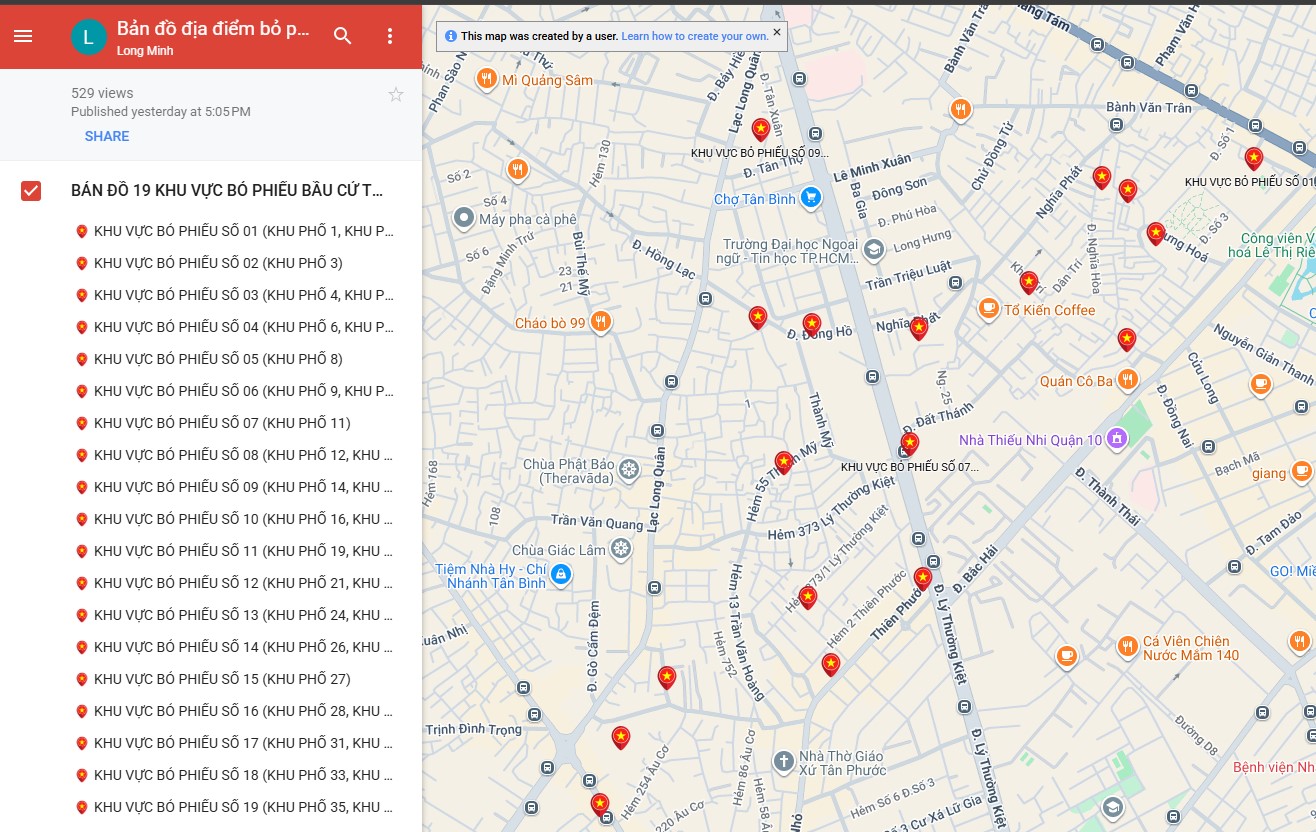Open the hamburger menu in the header

pos(23,36)
